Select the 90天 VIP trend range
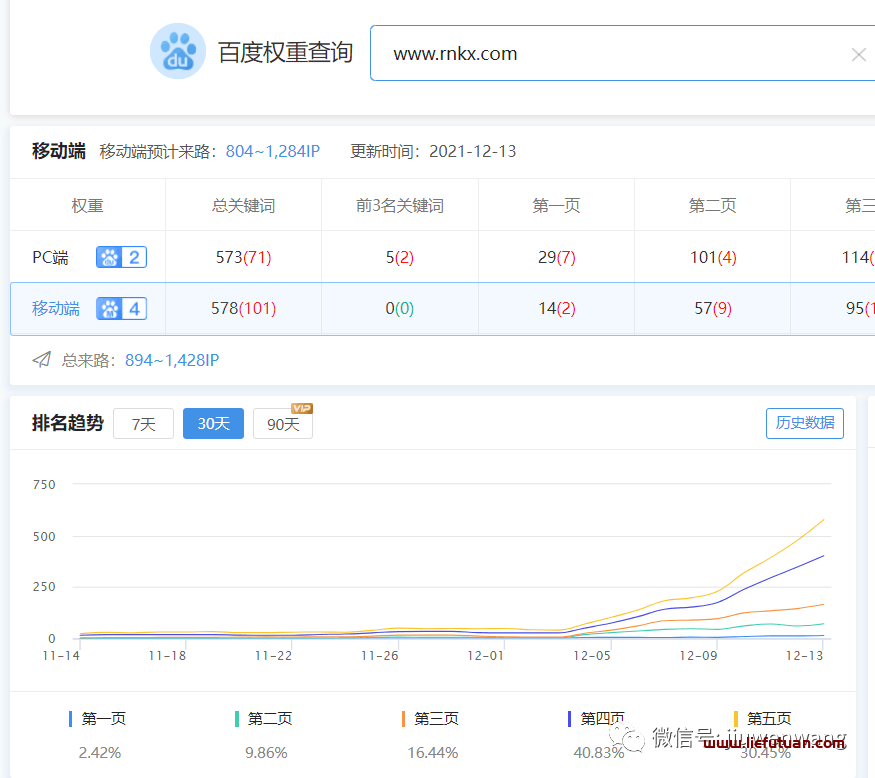 tap(283, 424)
